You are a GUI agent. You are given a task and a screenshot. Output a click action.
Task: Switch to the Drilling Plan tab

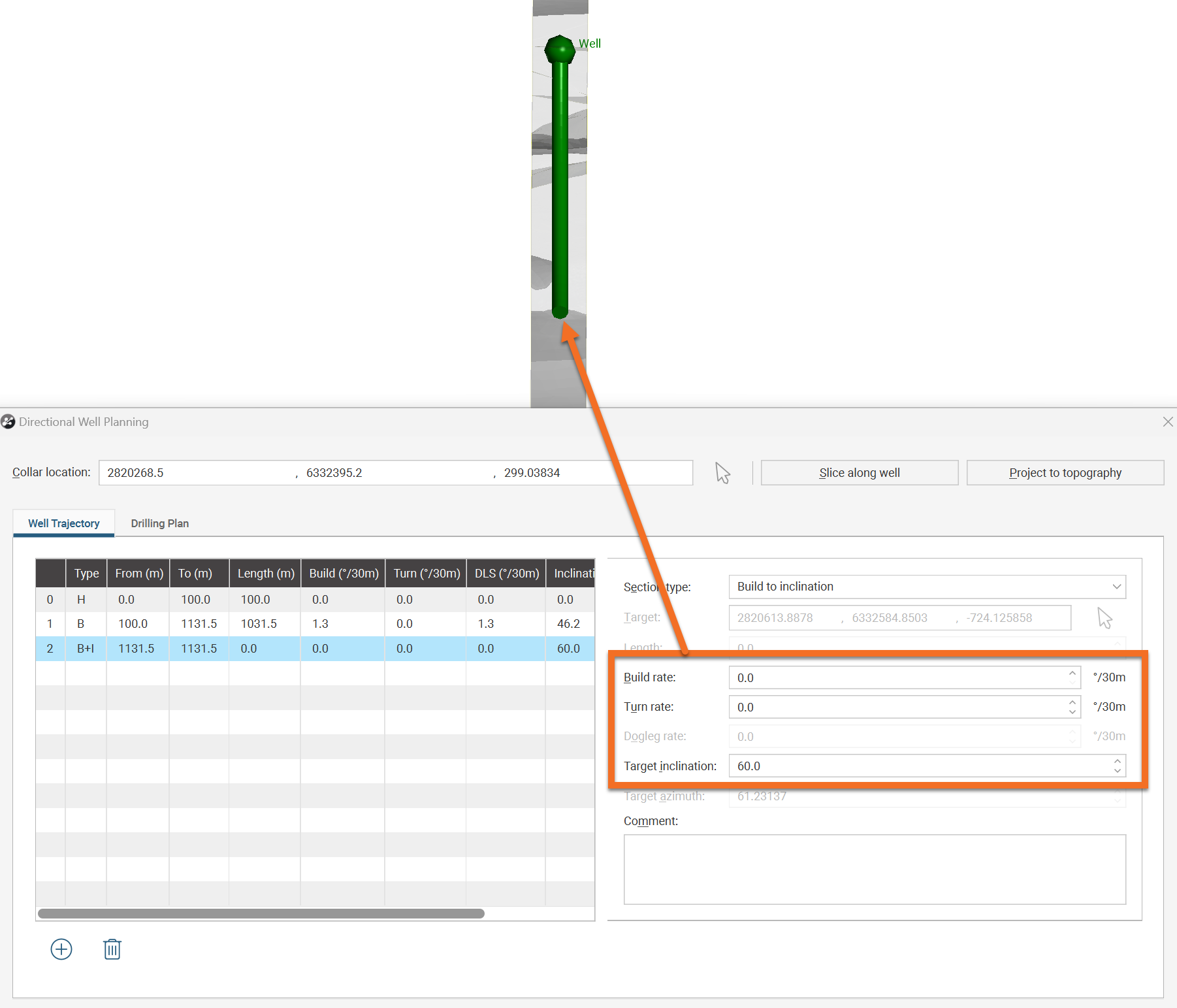tap(159, 523)
